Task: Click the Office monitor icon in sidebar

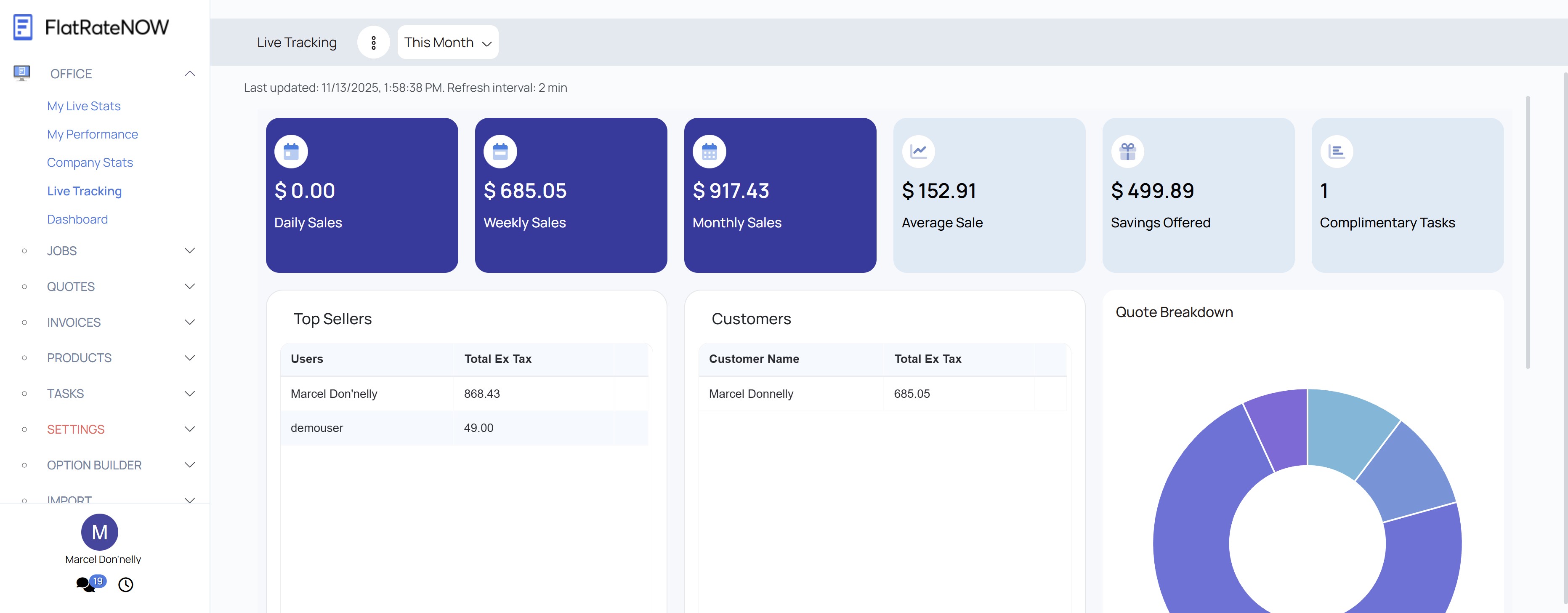Action: click(x=22, y=74)
